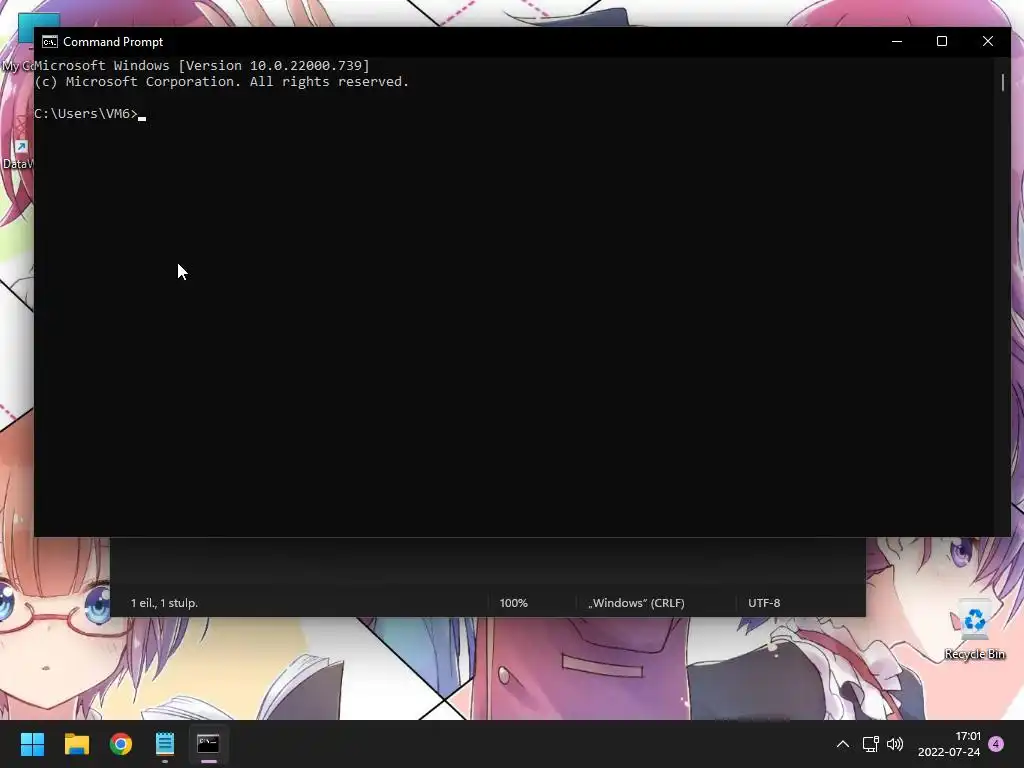Screen dimensions: 1024x768
Task: Minimize the Command Prompt window
Action: pyautogui.click(x=897, y=41)
